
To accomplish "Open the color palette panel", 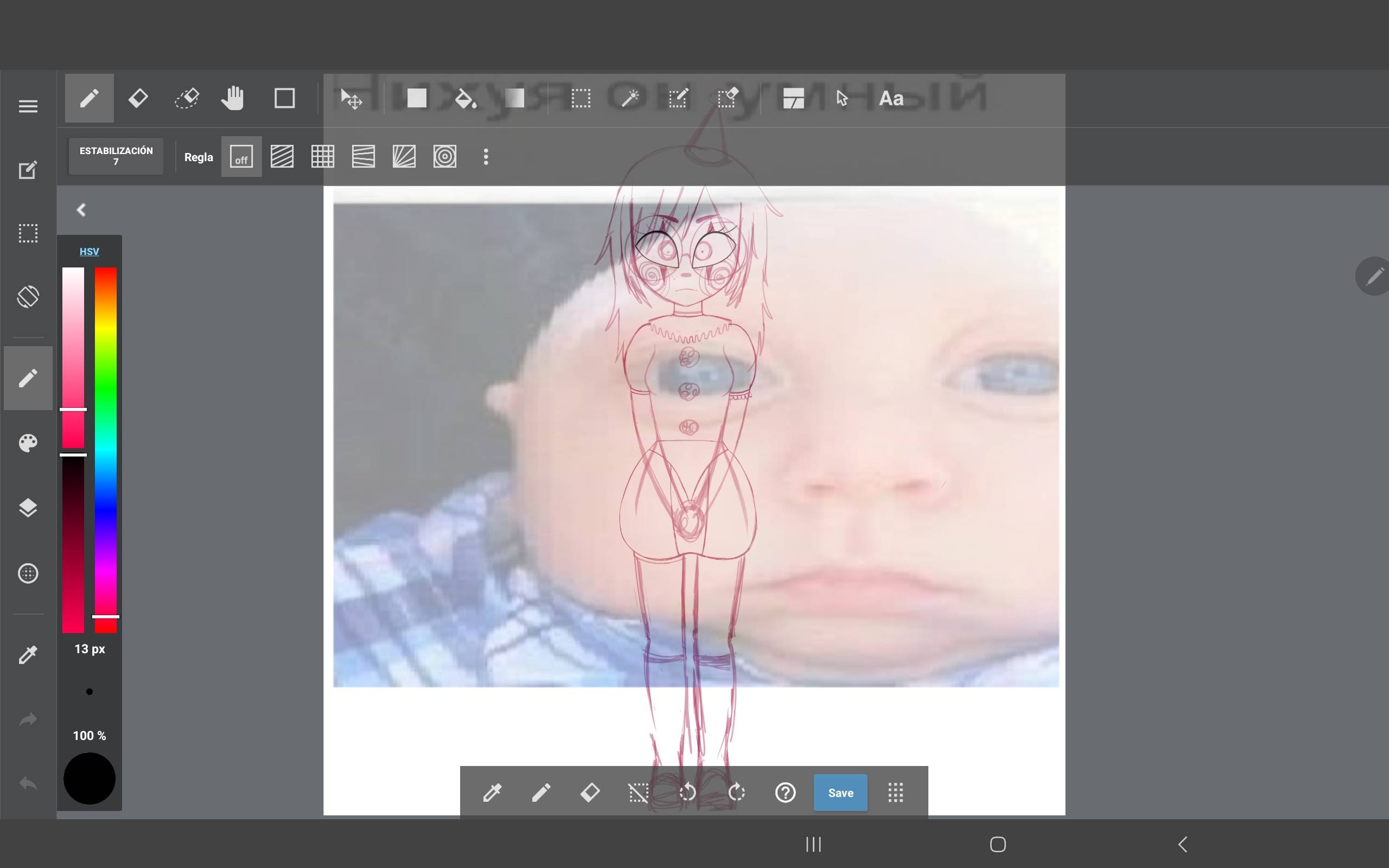I will (28, 443).
